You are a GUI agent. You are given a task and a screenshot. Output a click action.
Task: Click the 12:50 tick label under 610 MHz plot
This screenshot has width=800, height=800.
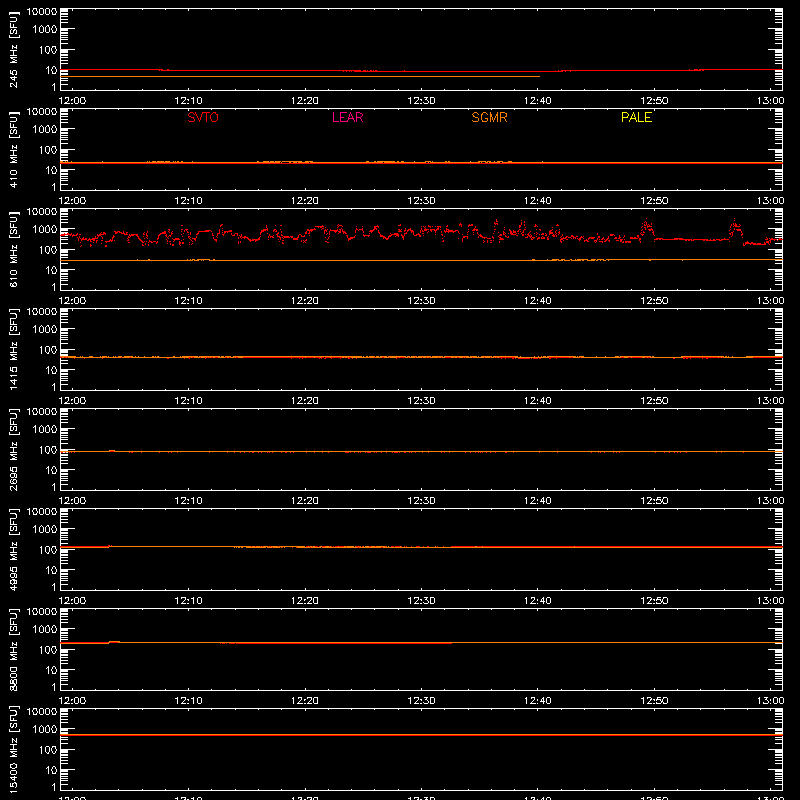coord(654,301)
